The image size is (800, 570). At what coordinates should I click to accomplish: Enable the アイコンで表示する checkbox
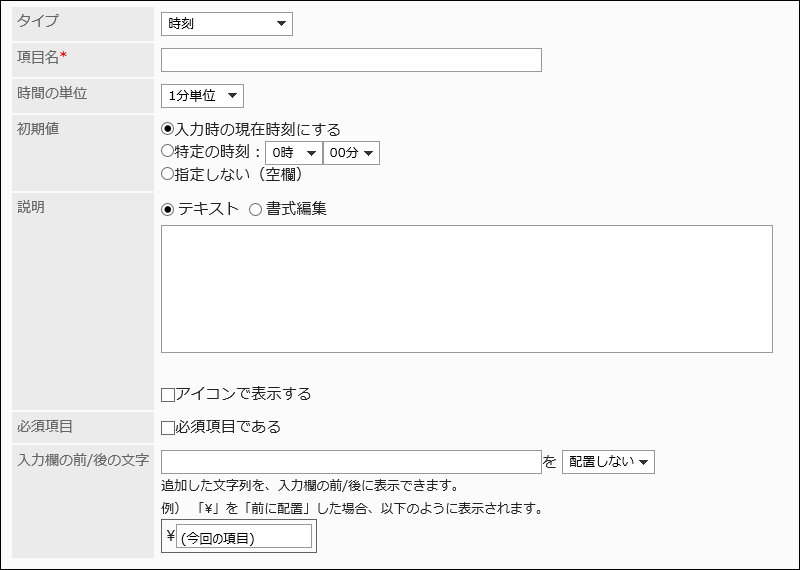point(168,395)
